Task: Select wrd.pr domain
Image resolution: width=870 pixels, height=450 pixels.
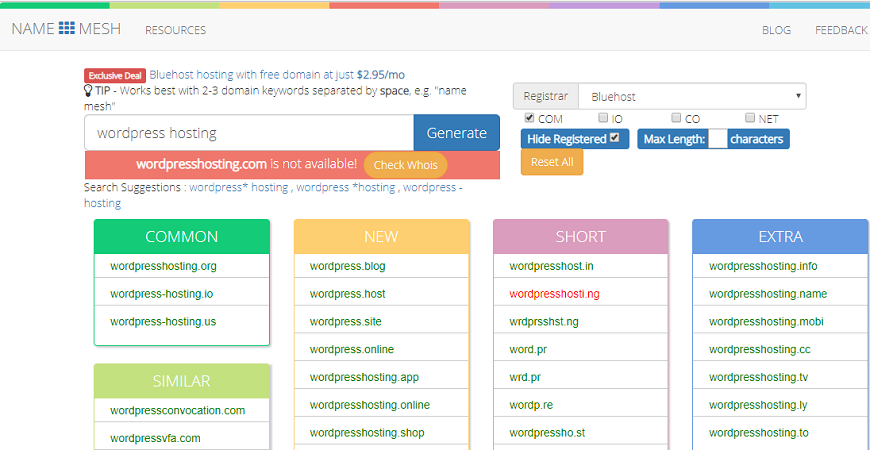Action: [525, 377]
